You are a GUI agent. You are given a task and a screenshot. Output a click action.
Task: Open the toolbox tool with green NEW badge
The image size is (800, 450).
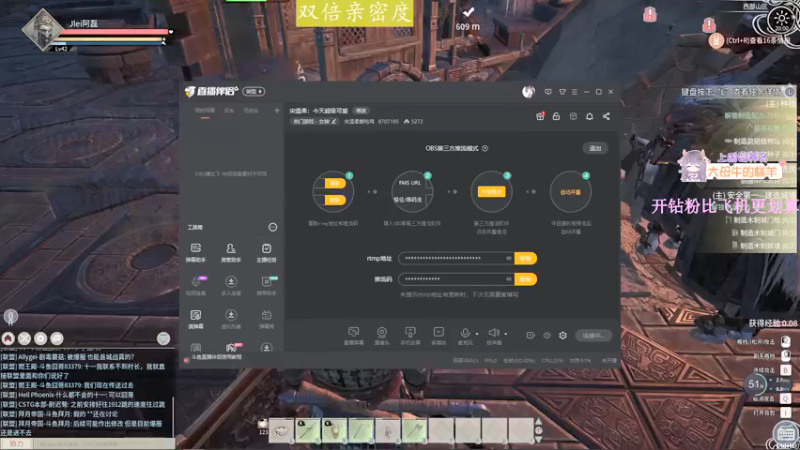(267, 286)
